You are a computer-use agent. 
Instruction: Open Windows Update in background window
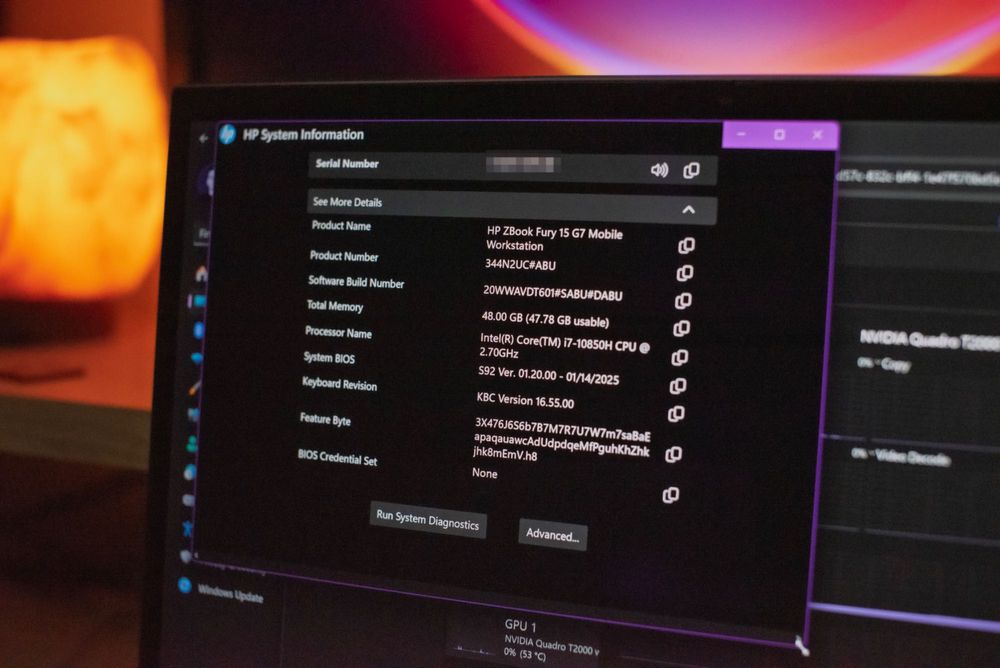(230, 593)
